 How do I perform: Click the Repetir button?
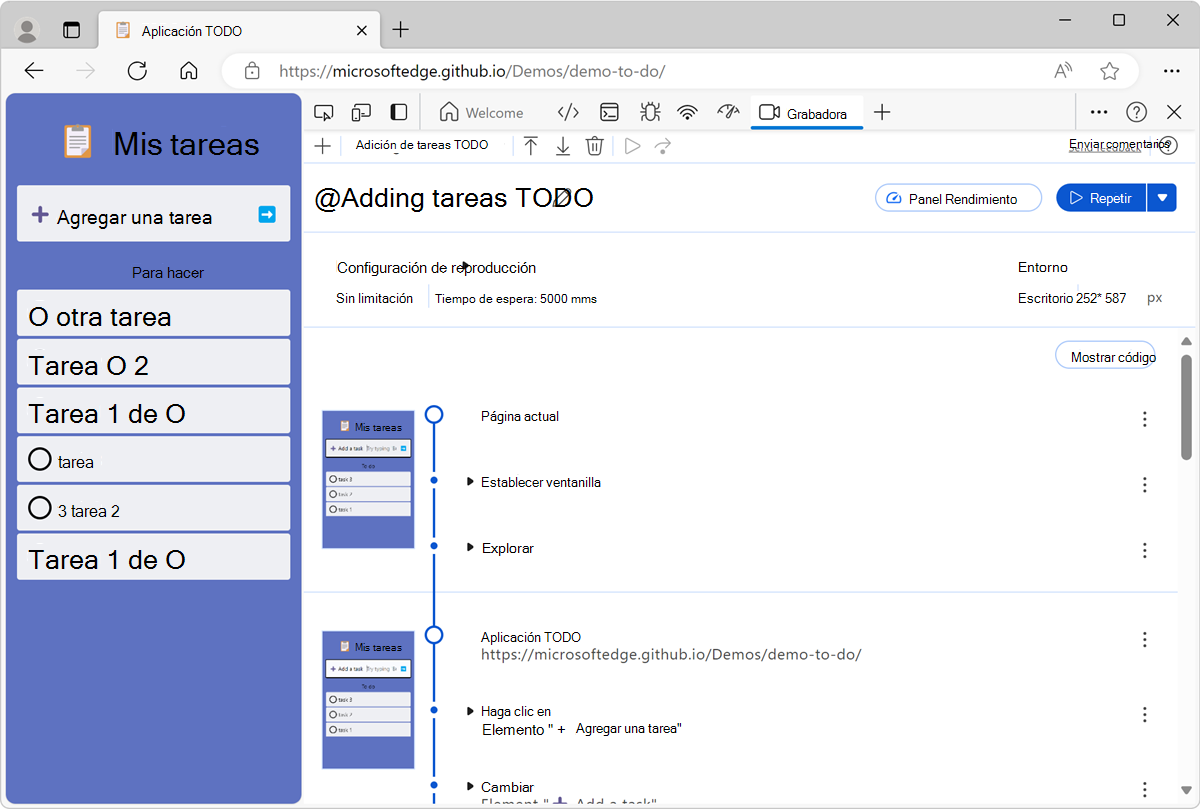tap(1101, 198)
